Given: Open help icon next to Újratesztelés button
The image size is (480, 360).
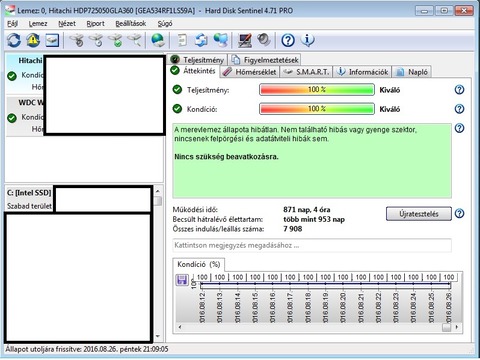Looking at the screenshot, I should pyautogui.click(x=459, y=213).
